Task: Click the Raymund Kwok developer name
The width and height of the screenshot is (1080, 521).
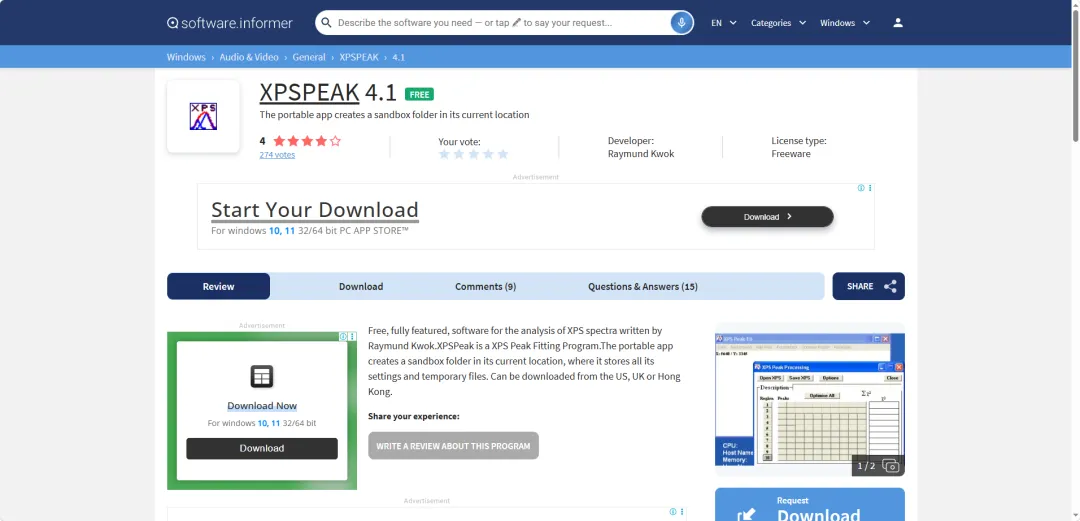Action: [641, 154]
